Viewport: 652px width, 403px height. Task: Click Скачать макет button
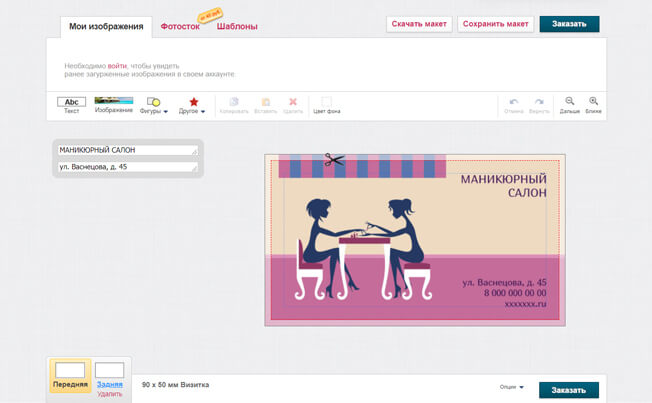pyautogui.click(x=419, y=24)
